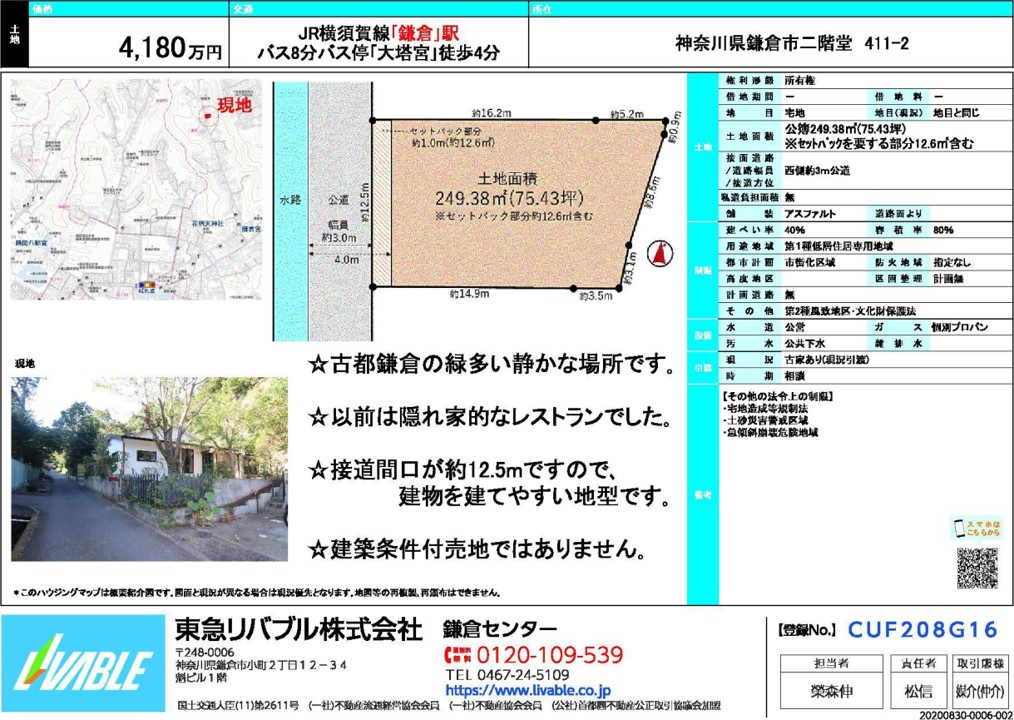Click the 東急リバブル株式会社 company name
Image resolution: width=1014 pixels, height=720 pixels.
(x=298, y=630)
